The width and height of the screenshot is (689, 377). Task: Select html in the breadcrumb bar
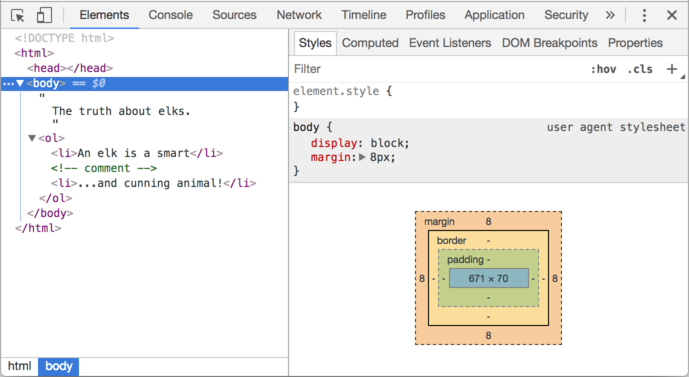point(19,366)
